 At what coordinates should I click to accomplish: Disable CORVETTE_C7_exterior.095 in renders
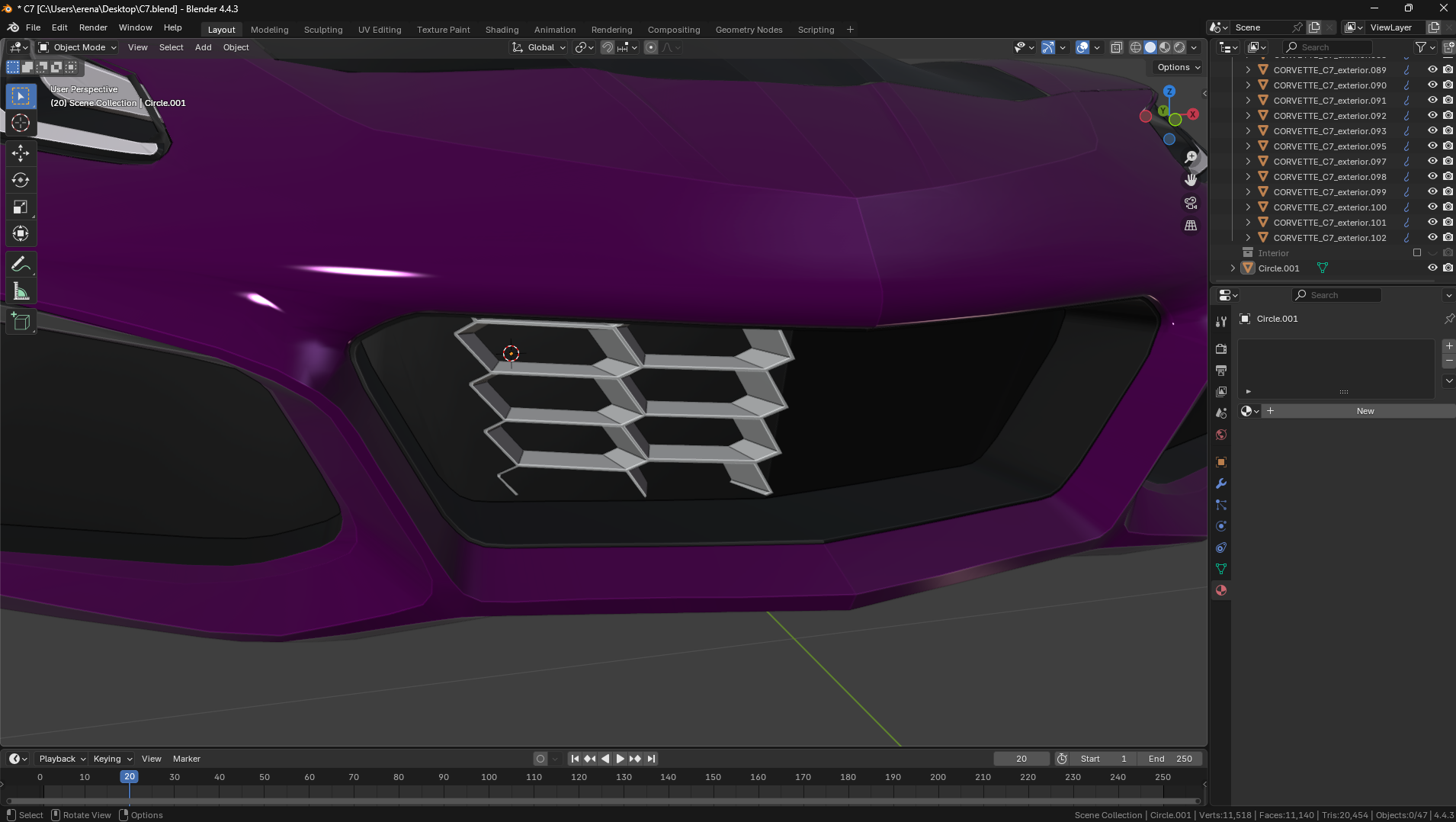coord(1448,146)
